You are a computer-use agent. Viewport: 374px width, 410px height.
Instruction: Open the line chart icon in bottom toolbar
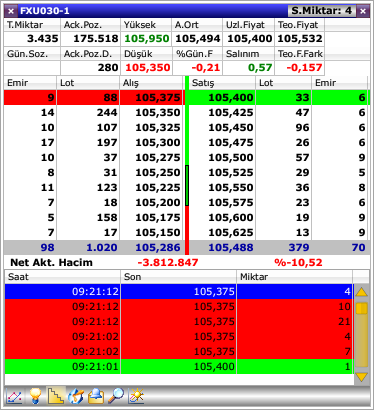click(x=14, y=396)
